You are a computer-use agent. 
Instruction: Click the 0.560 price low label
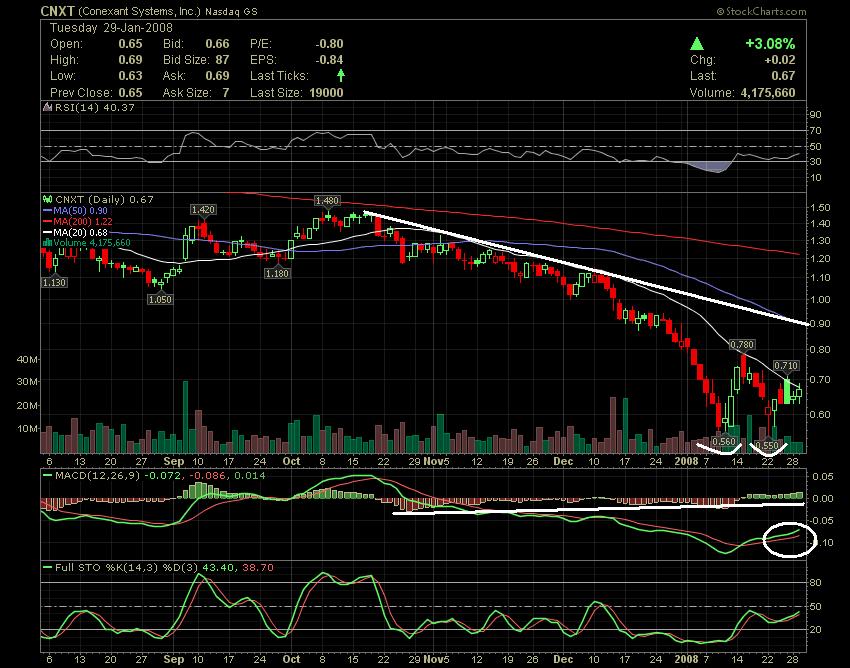click(x=724, y=442)
